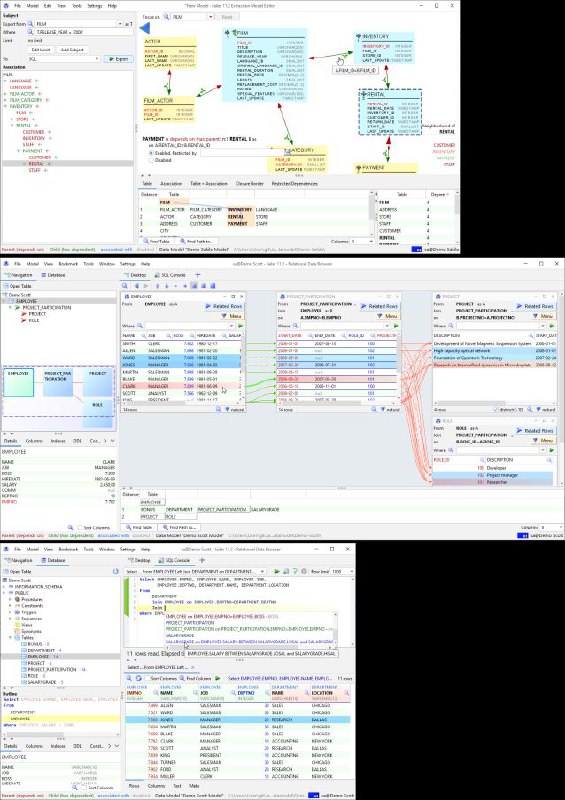Toggle Sort Columns checkbox in SQL results

(x=148, y=679)
